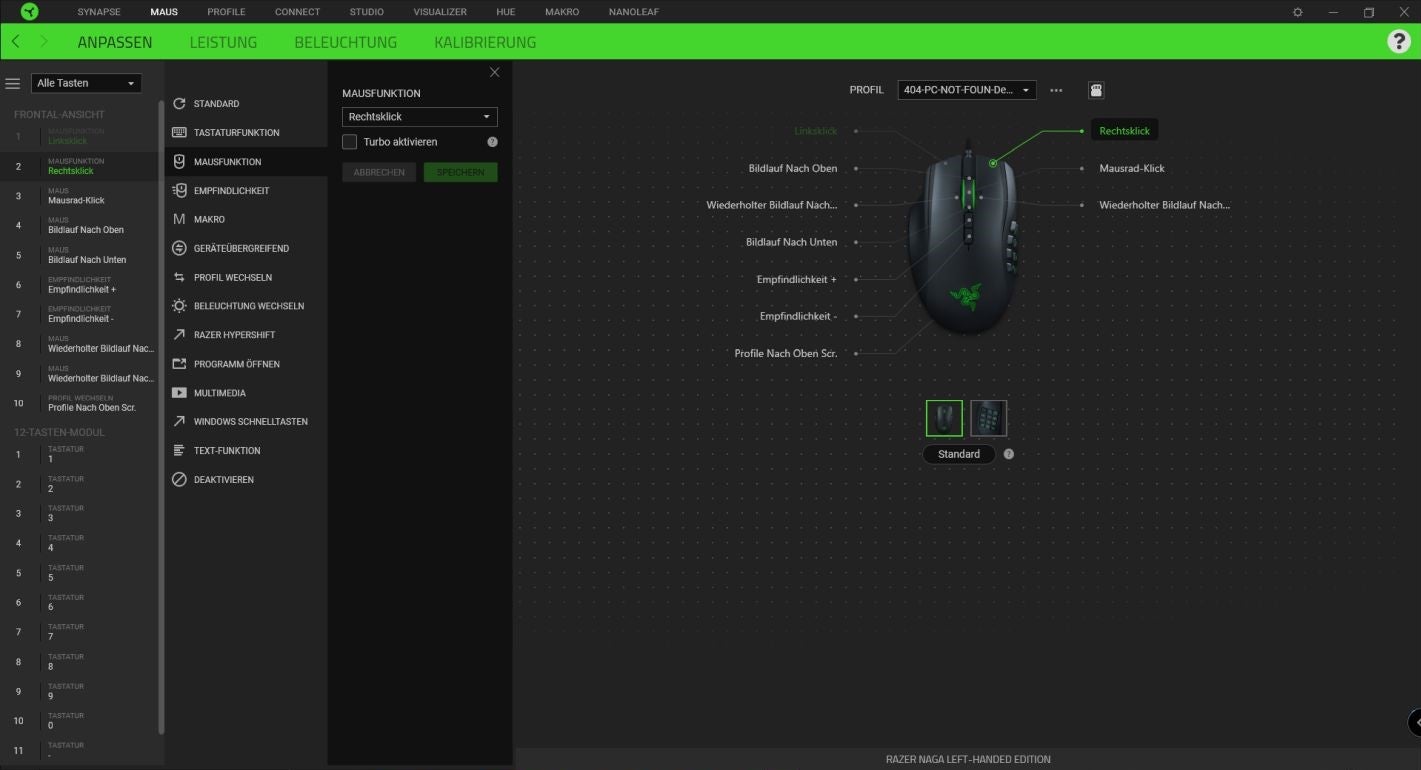Select the Standard reset icon option

click(x=180, y=104)
